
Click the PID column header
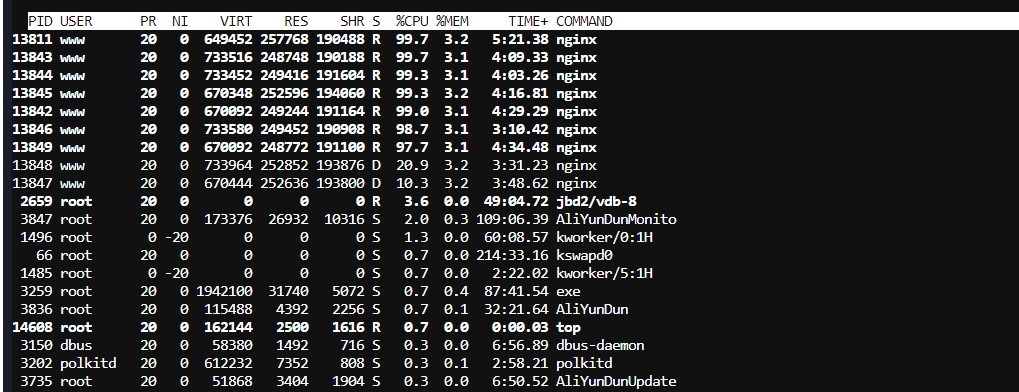tap(41, 21)
